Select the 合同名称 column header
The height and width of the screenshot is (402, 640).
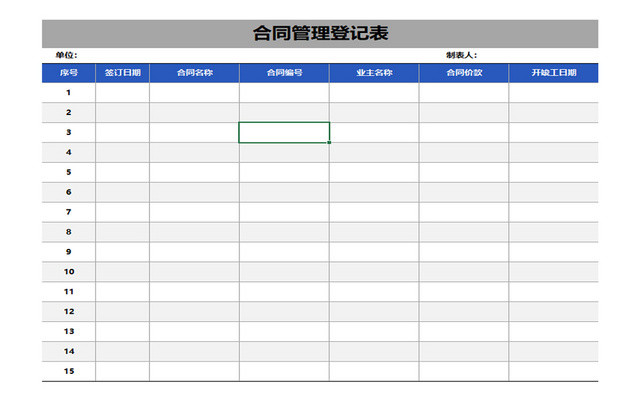point(194,73)
